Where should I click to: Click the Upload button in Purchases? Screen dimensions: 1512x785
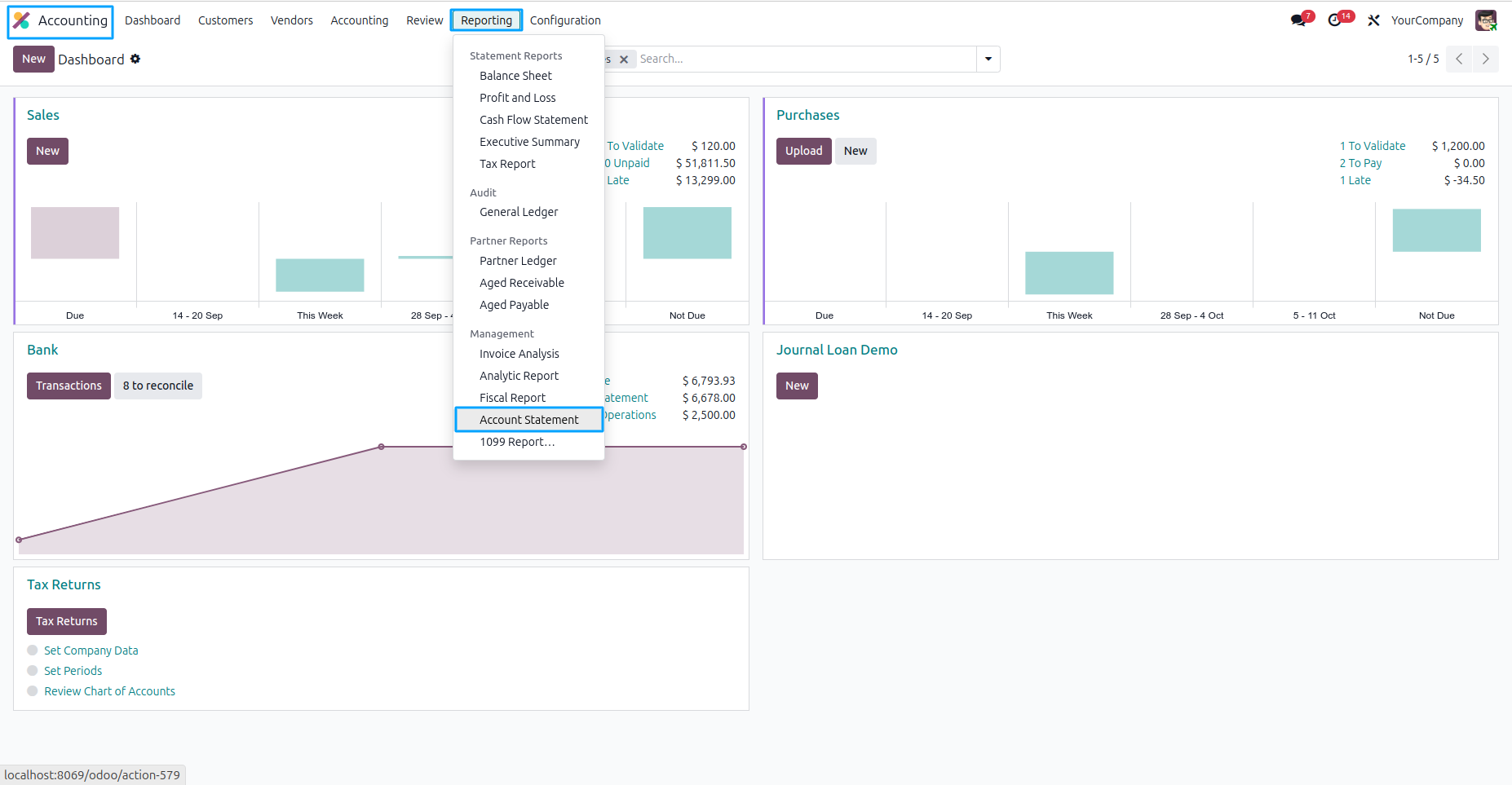[x=803, y=151]
